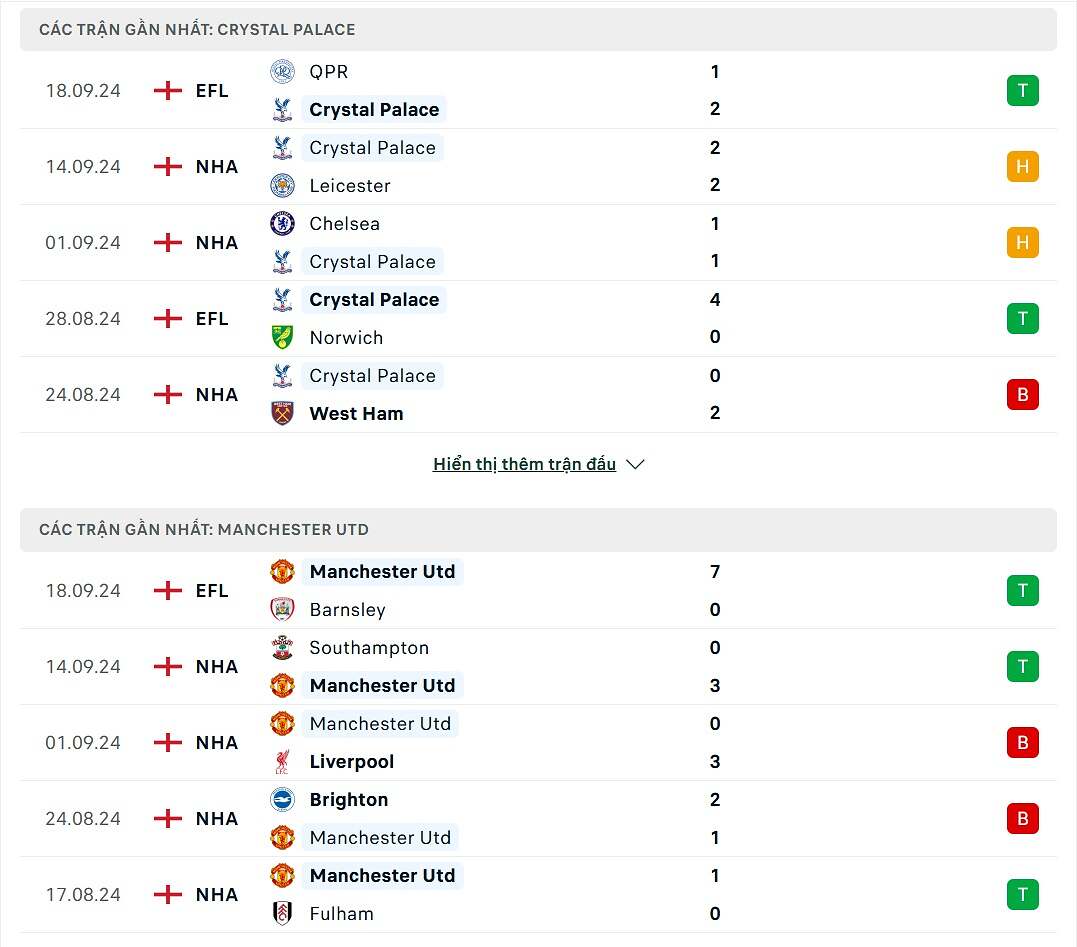The width and height of the screenshot is (1077, 947).
Task: Click the Leicester club crest icon
Action: click(x=282, y=185)
